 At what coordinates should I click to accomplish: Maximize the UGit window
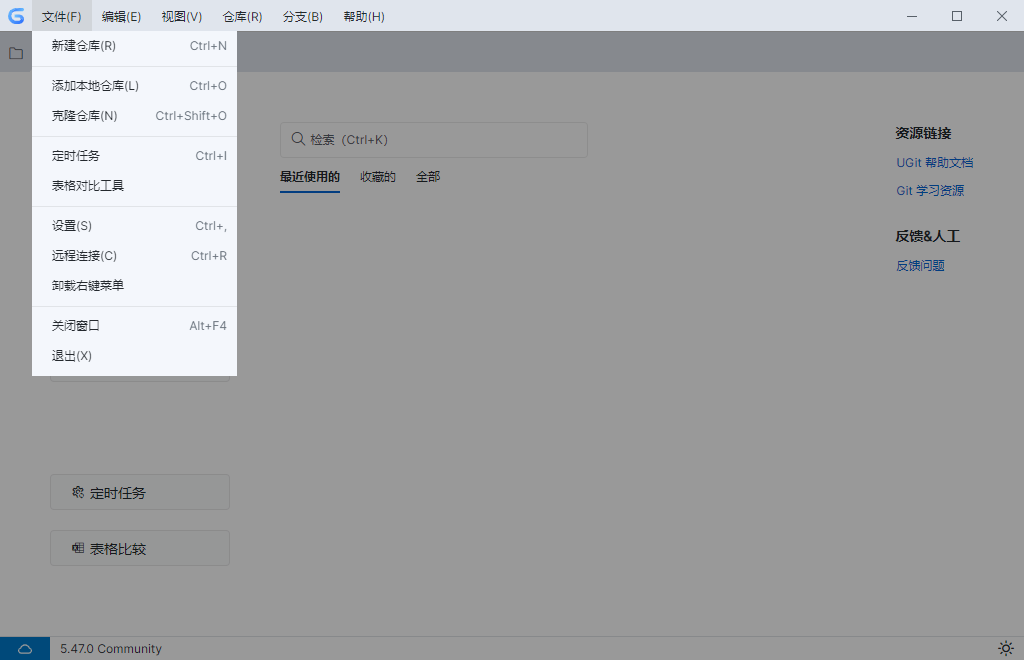(x=957, y=16)
